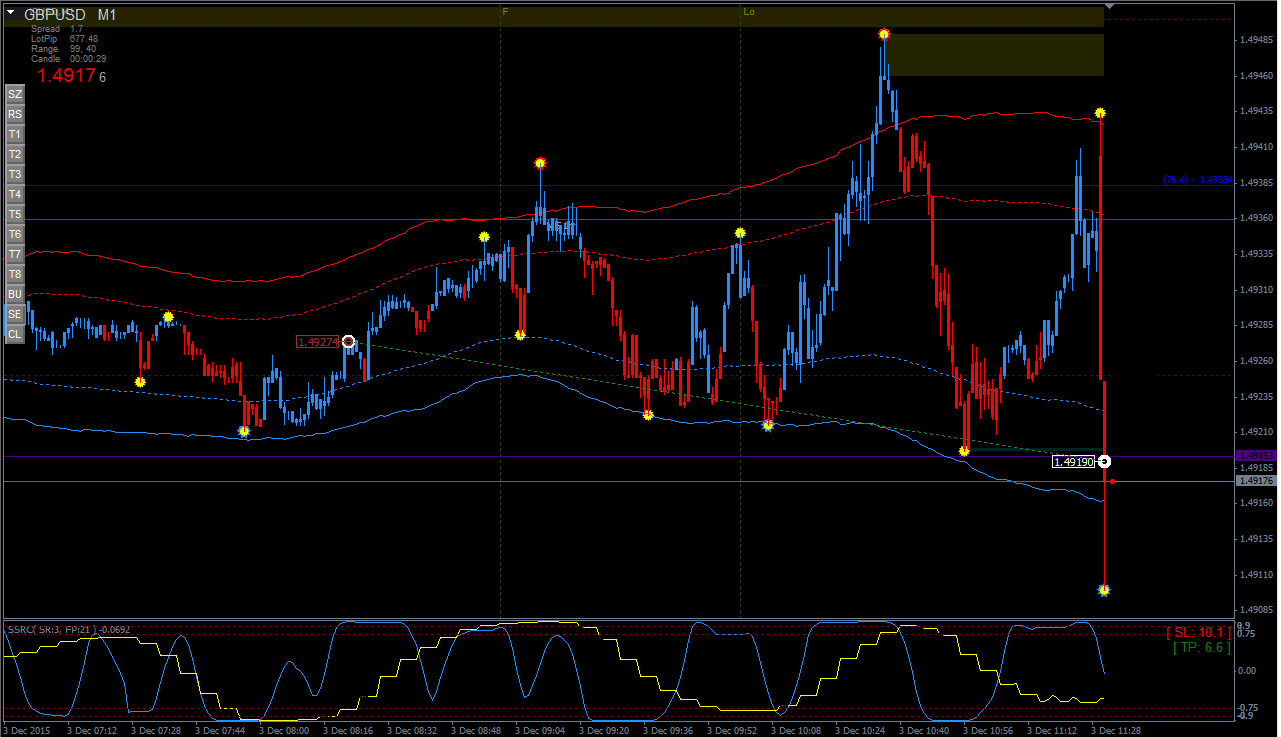Select the 1.49274 trade entry circle
Image resolution: width=1281 pixels, height=737 pixels.
(x=348, y=342)
